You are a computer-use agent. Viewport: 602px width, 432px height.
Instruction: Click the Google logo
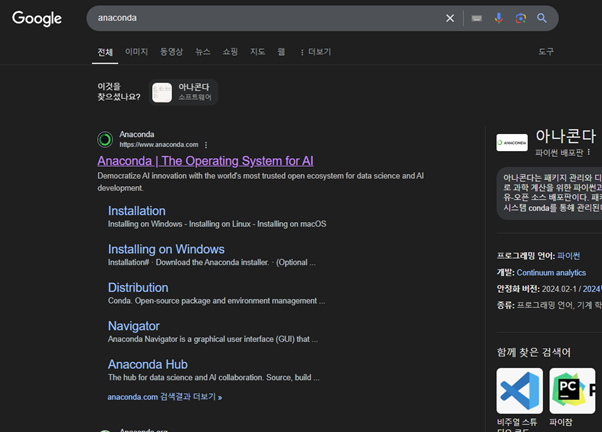(37, 18)
